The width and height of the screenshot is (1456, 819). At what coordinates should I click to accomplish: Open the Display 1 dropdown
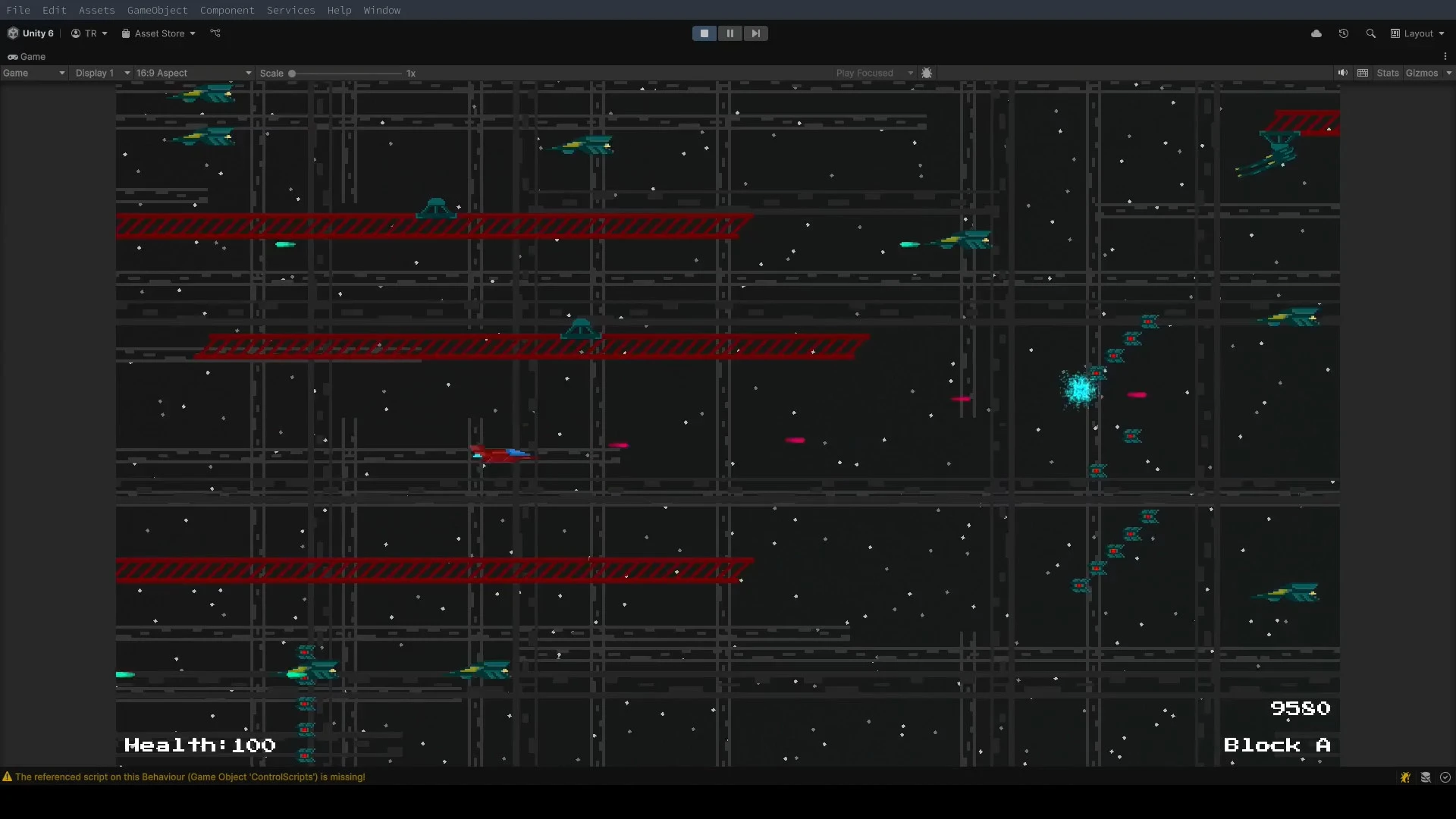(x=101, y=73)
